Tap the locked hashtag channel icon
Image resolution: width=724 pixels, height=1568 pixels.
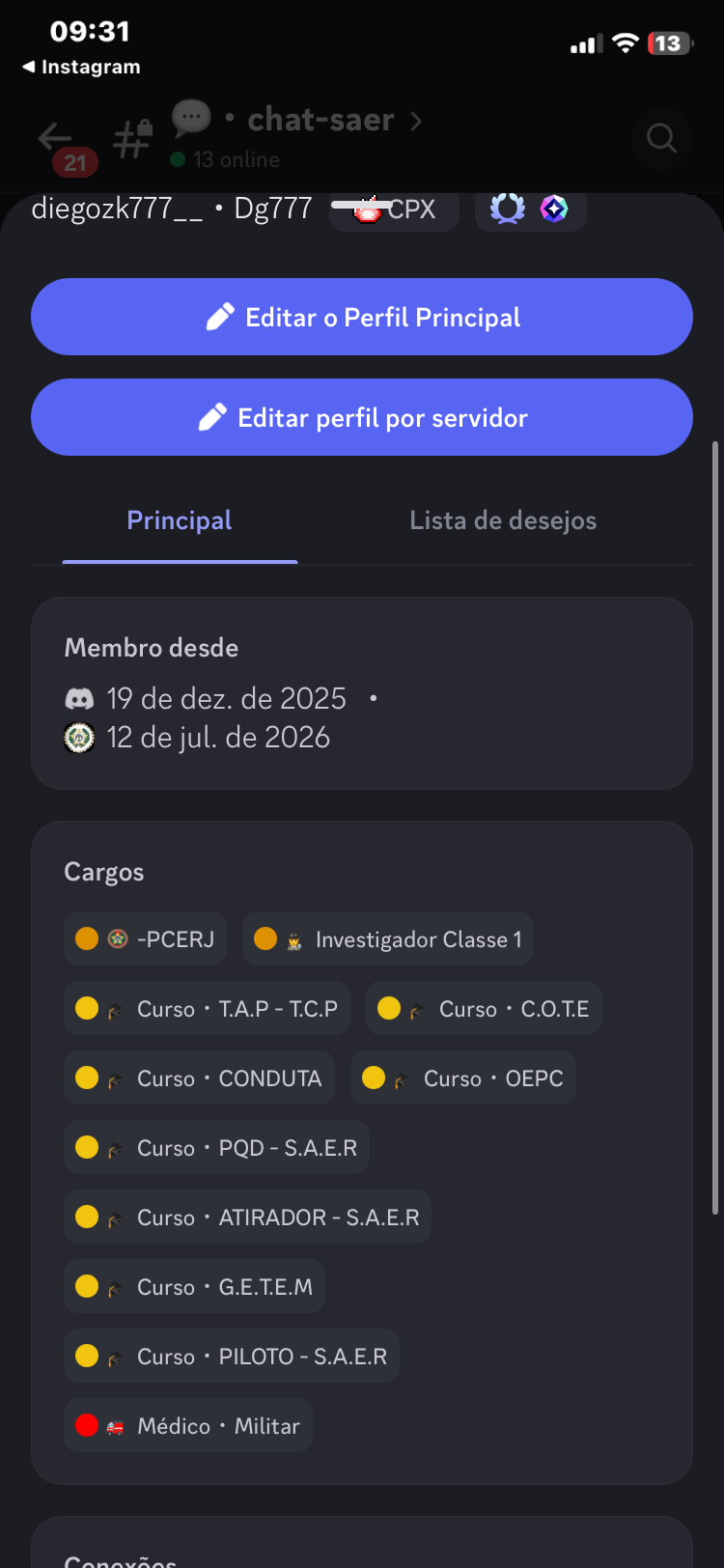click(132, 138)
